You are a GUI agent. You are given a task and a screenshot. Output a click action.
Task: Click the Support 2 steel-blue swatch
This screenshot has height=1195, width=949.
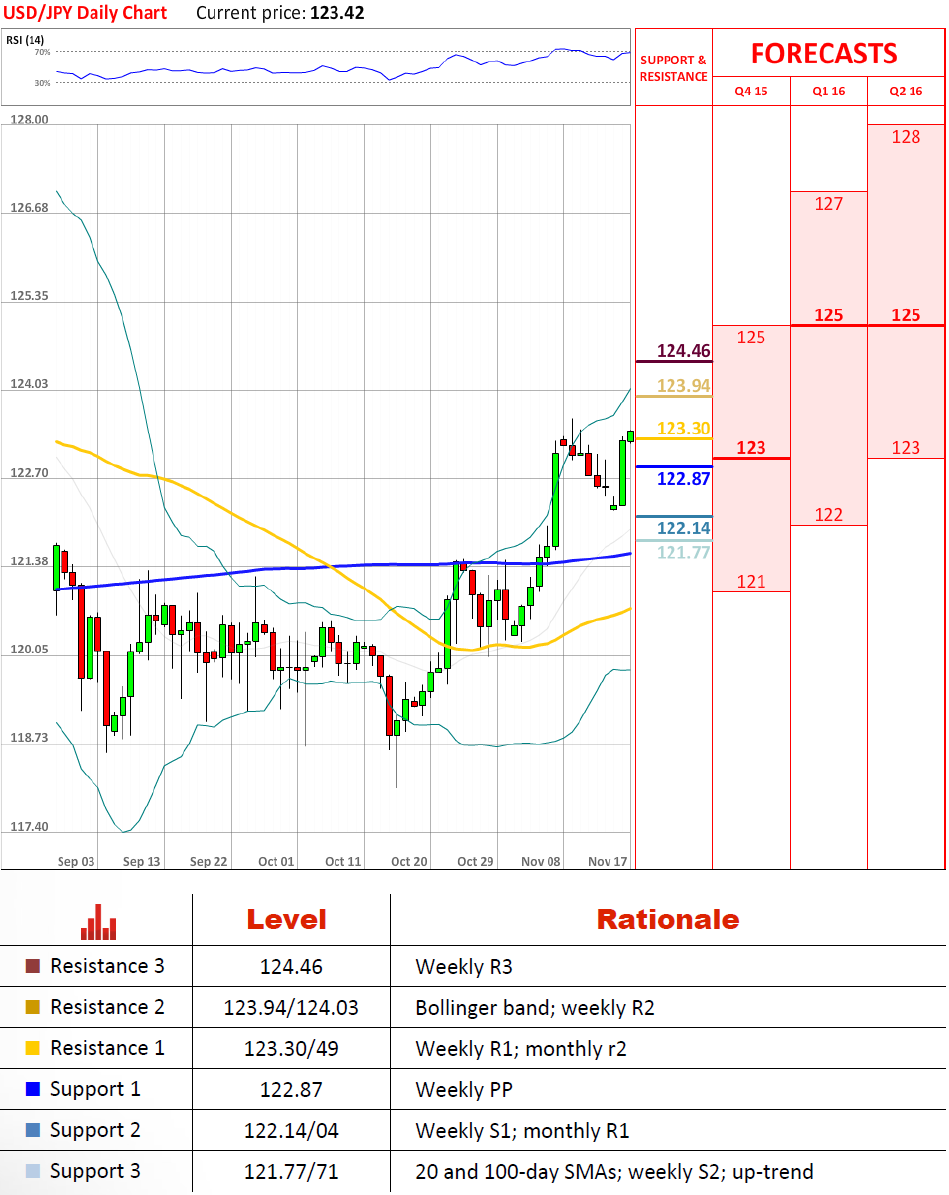coord(33,1130)
